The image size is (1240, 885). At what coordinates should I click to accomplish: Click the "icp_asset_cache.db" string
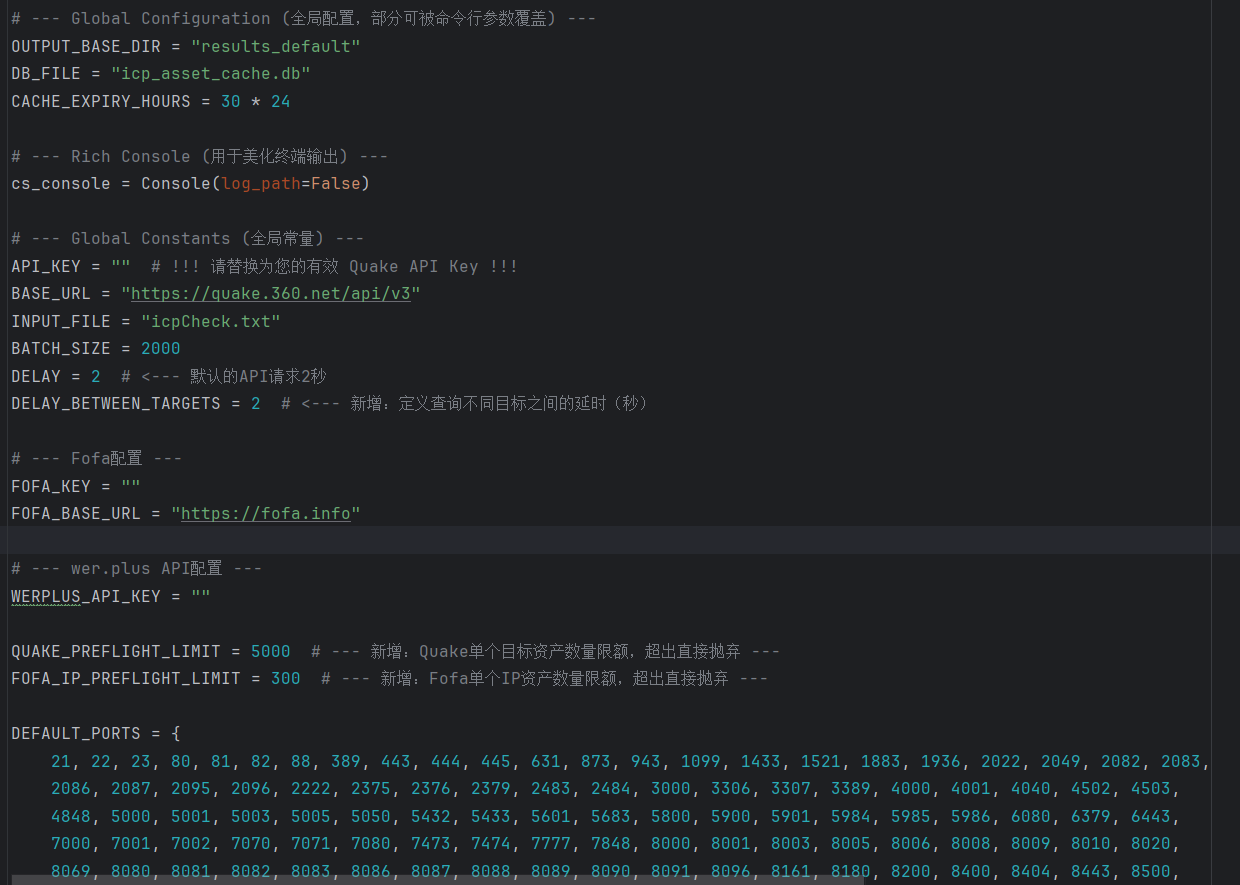(x=210, y=74)
